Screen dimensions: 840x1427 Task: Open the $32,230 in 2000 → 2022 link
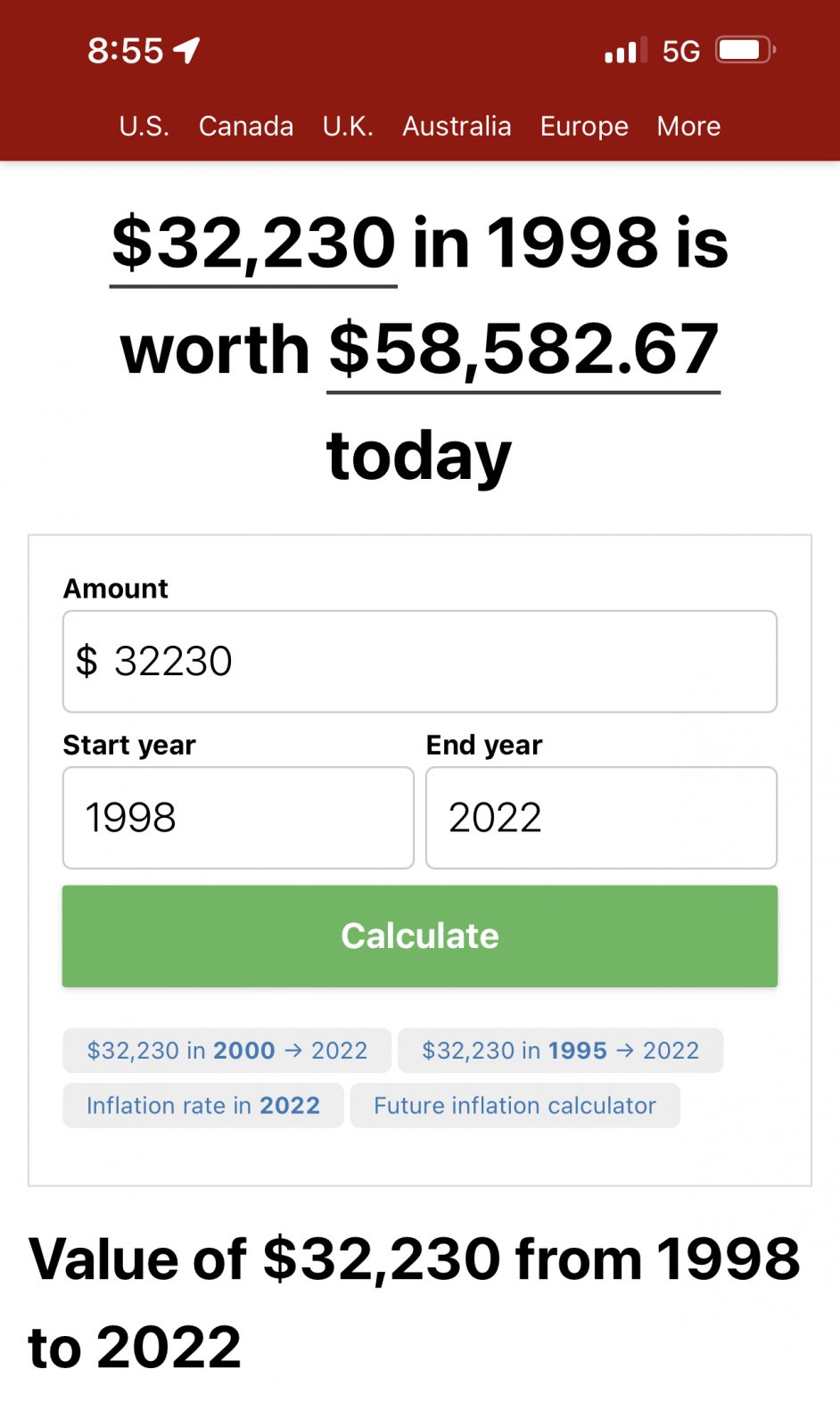point(227,1051)
